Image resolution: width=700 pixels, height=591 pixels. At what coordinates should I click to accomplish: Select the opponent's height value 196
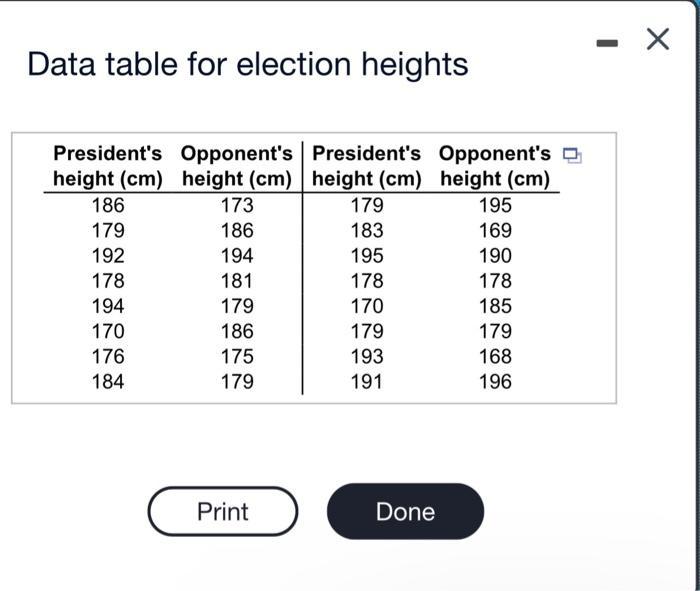point(495,382)
